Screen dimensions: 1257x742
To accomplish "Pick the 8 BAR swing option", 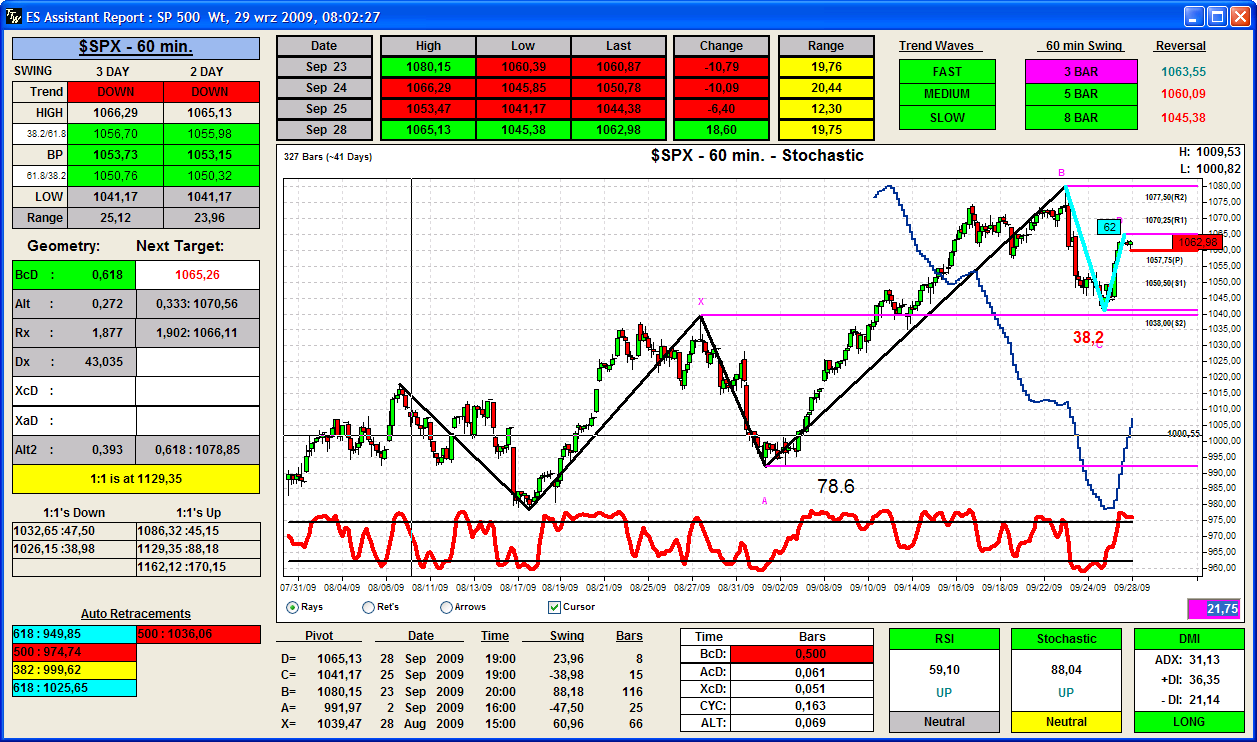I will [1080, 117].
